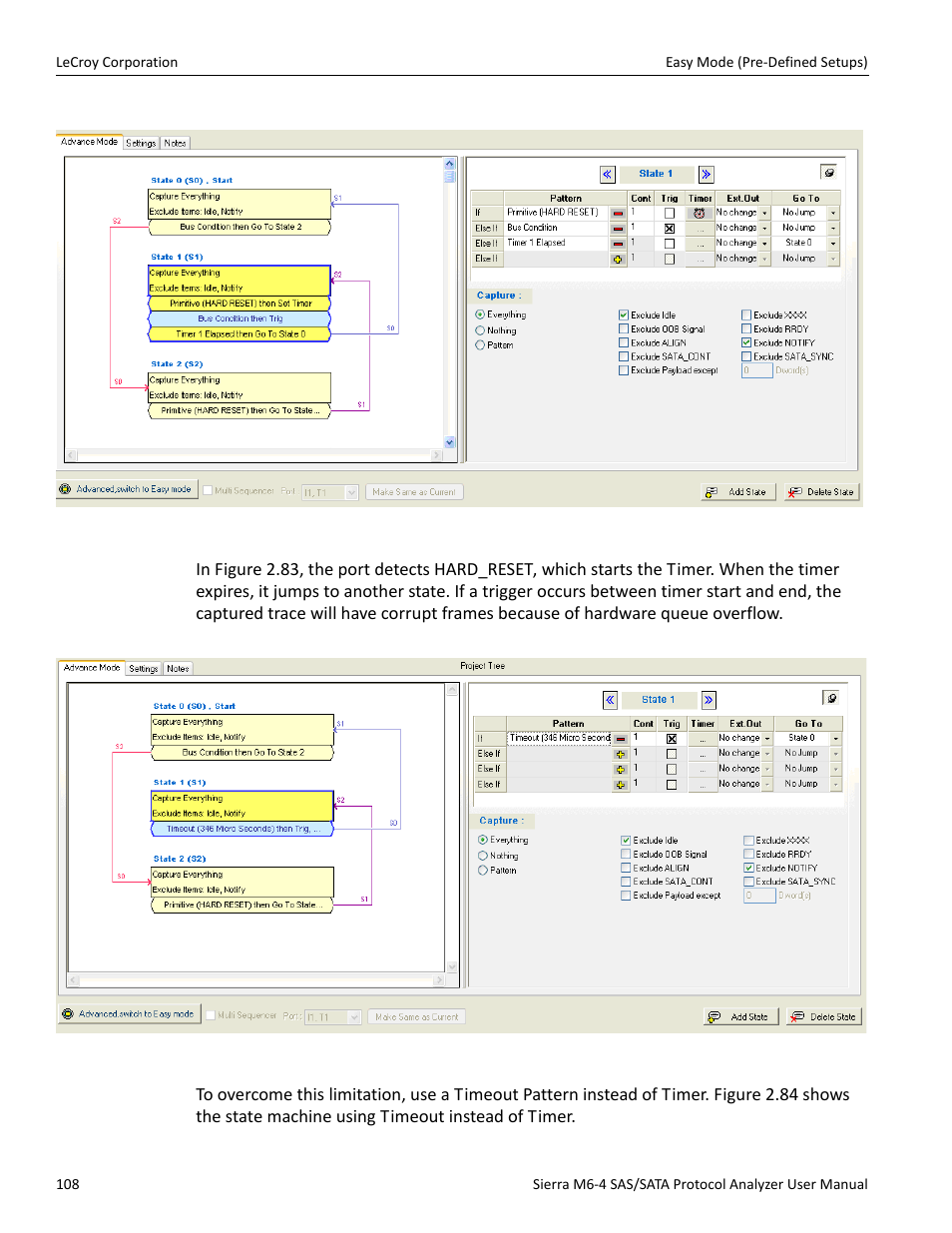Screen dimensions: 952x1233
Task: Click scroll-down arrow of state diagram, first screenshot
Action: pyautogui.click(x=450, y=442)
